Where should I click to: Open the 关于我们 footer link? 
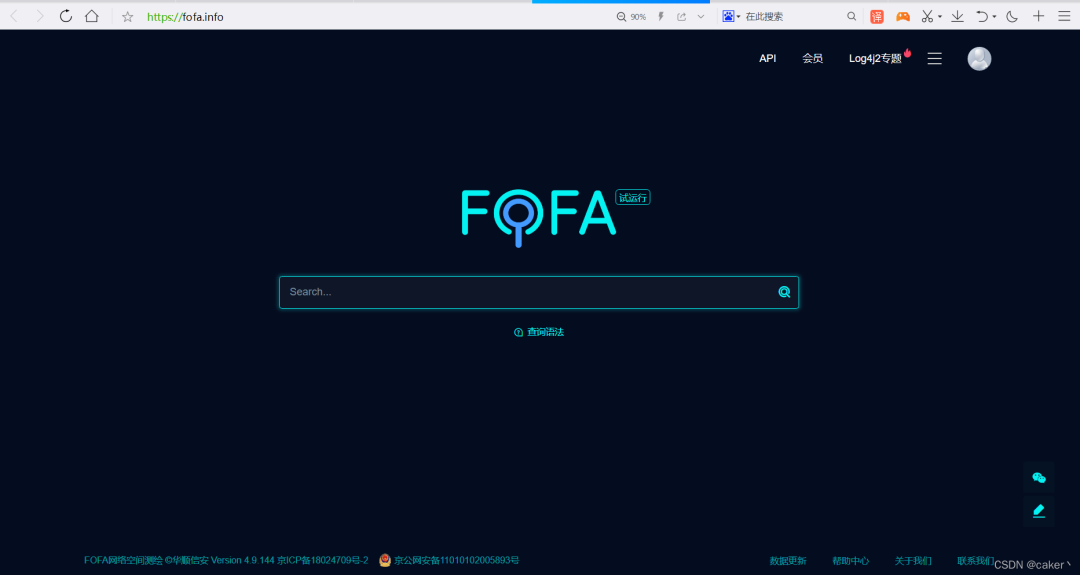coord(913,561)
